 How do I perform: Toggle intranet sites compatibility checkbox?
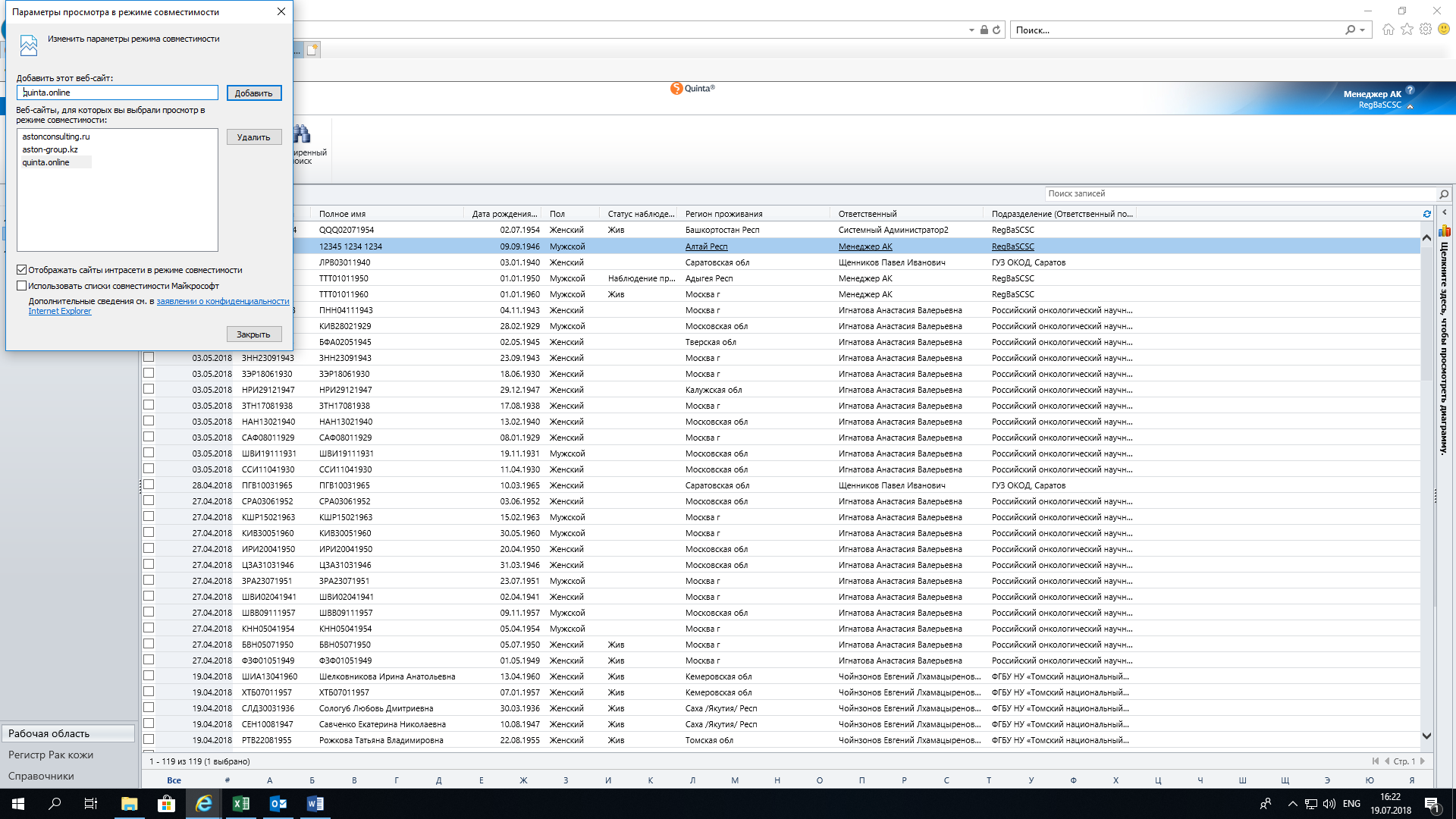[x=22, y=270]
